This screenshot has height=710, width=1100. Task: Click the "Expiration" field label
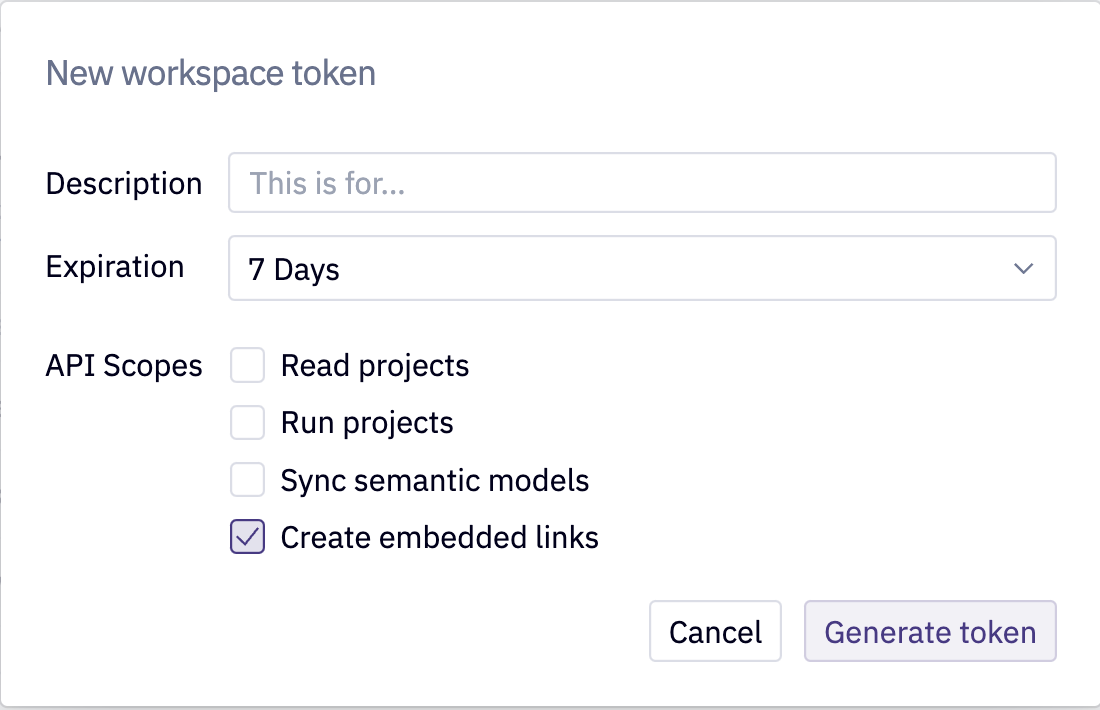115,267
